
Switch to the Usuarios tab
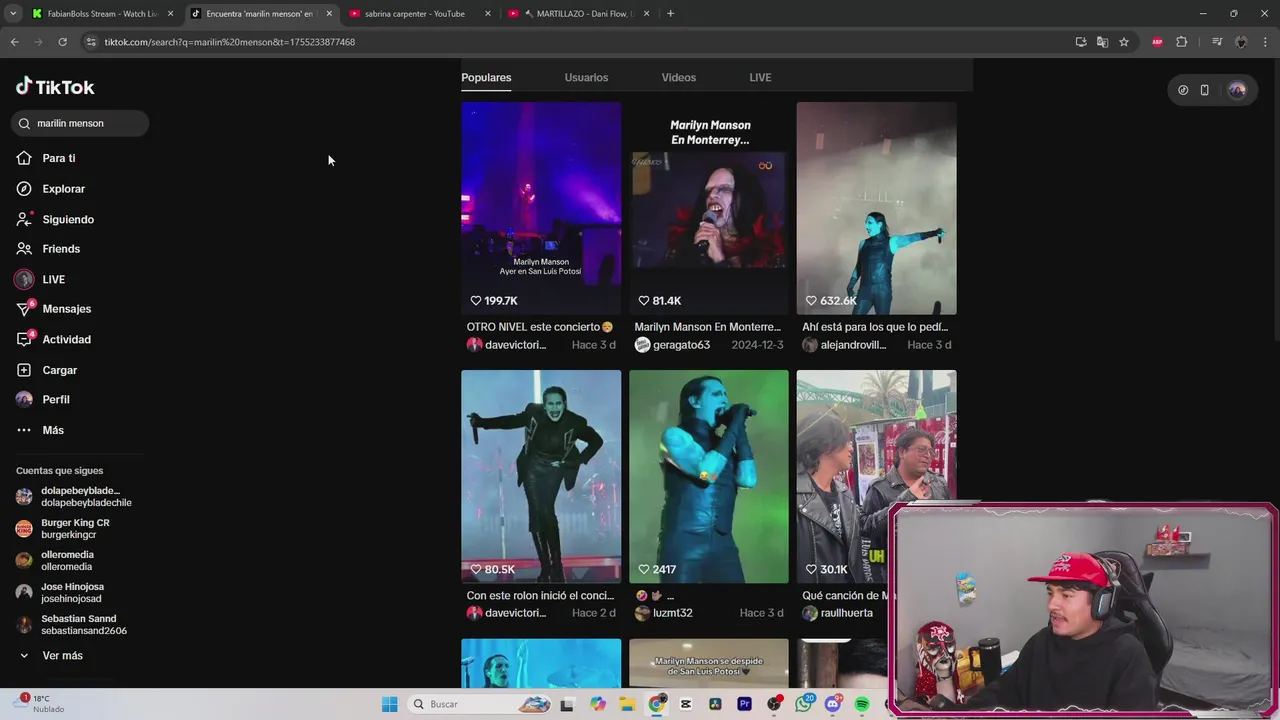(x=586, y=78)
